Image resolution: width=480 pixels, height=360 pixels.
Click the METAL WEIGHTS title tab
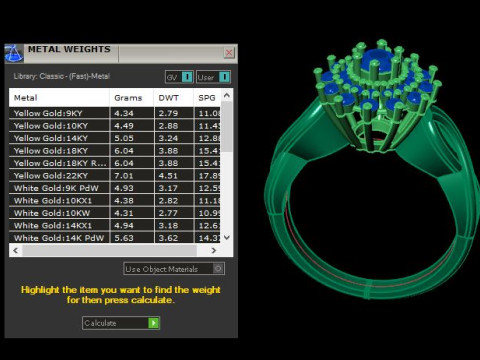(x=69, y=49)
